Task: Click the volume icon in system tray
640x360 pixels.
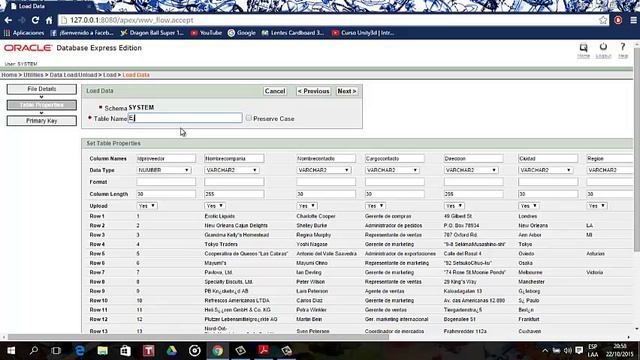Action: [x=568, y=350]
